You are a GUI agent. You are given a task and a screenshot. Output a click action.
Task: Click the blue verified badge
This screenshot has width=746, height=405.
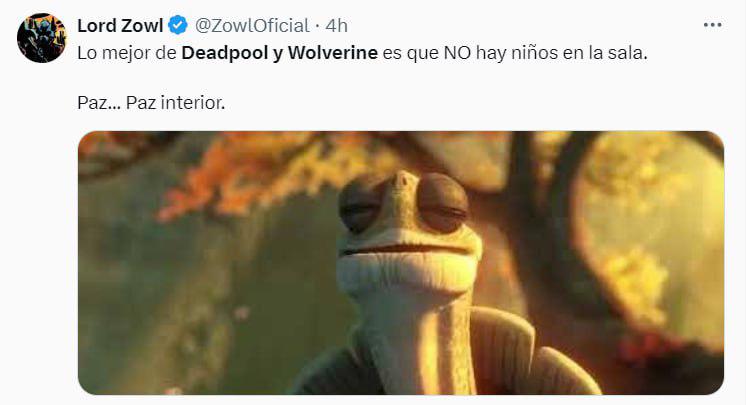pos(178,25)
